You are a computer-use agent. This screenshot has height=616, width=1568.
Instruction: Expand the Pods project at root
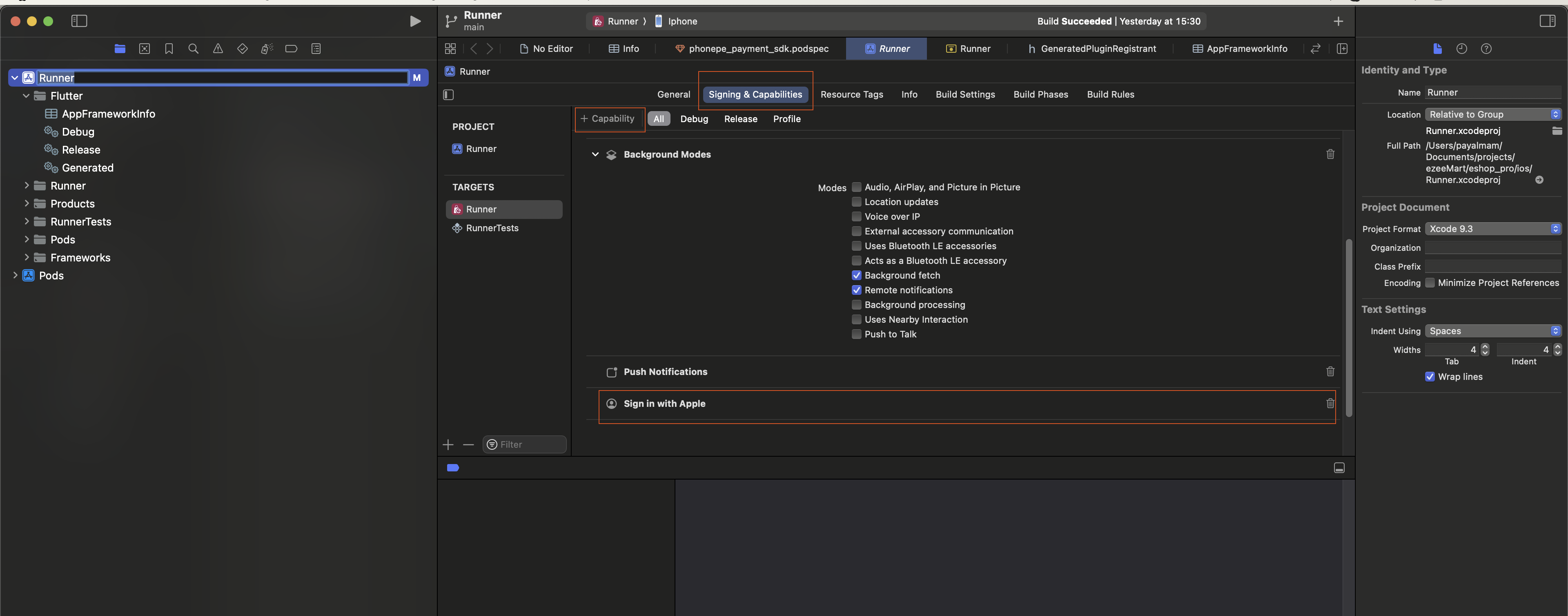[x=15, y=275]
